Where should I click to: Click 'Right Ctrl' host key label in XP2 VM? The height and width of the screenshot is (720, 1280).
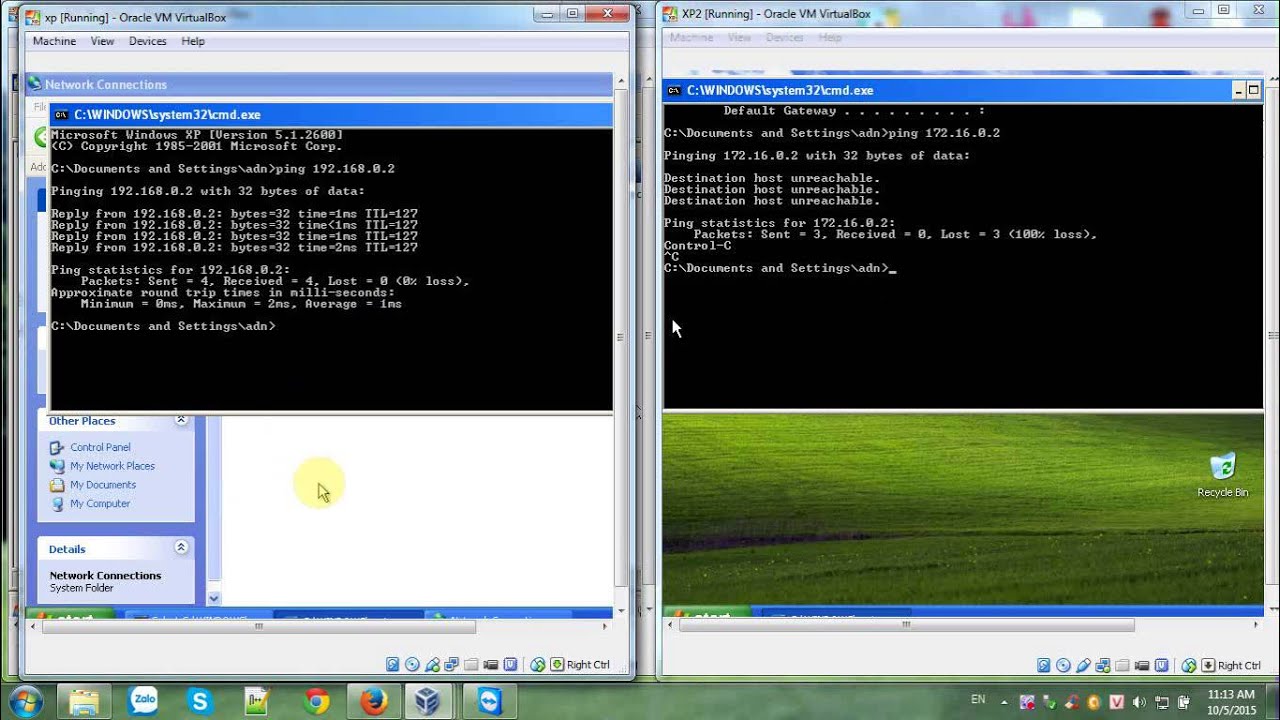[1239, 665]
